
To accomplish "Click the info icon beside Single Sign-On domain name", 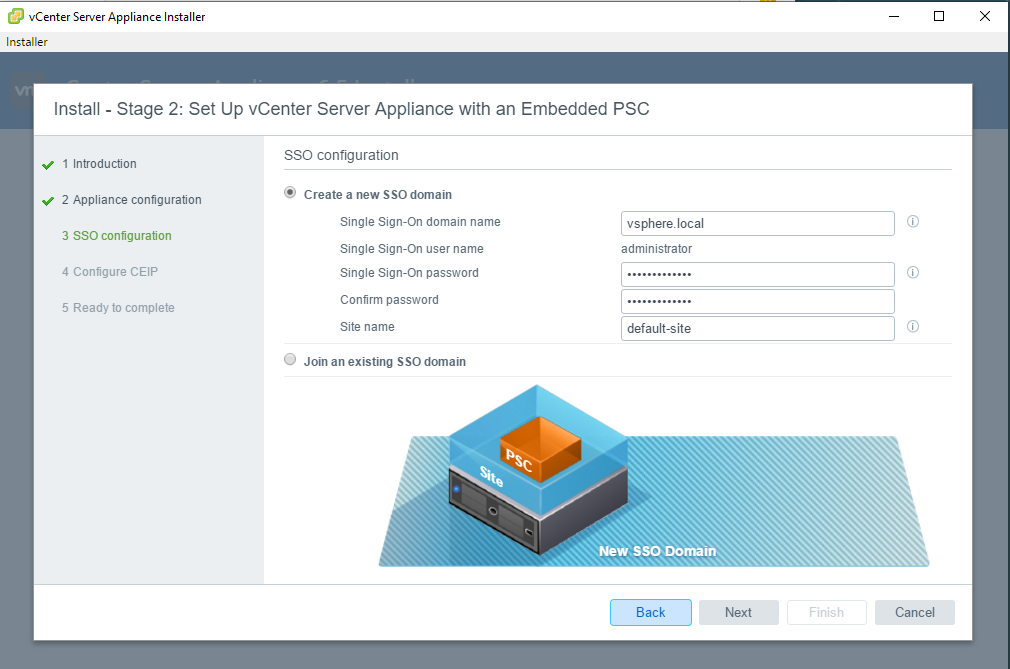I will [x=913, y=221].
